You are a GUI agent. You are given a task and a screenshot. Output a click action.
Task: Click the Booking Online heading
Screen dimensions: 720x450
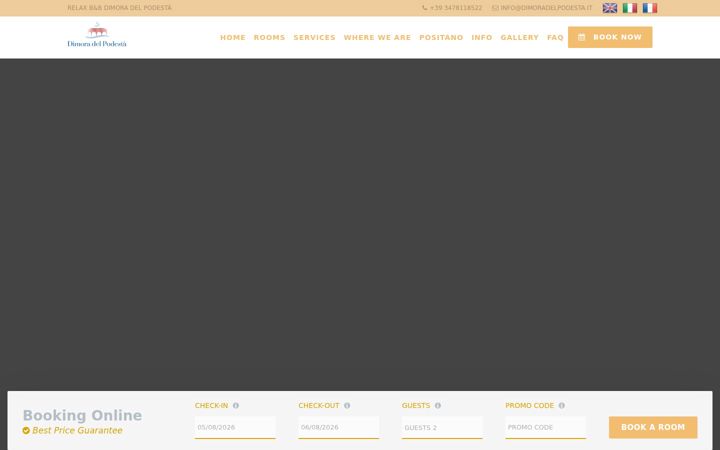pyautogui.click(x=82, y=415)
